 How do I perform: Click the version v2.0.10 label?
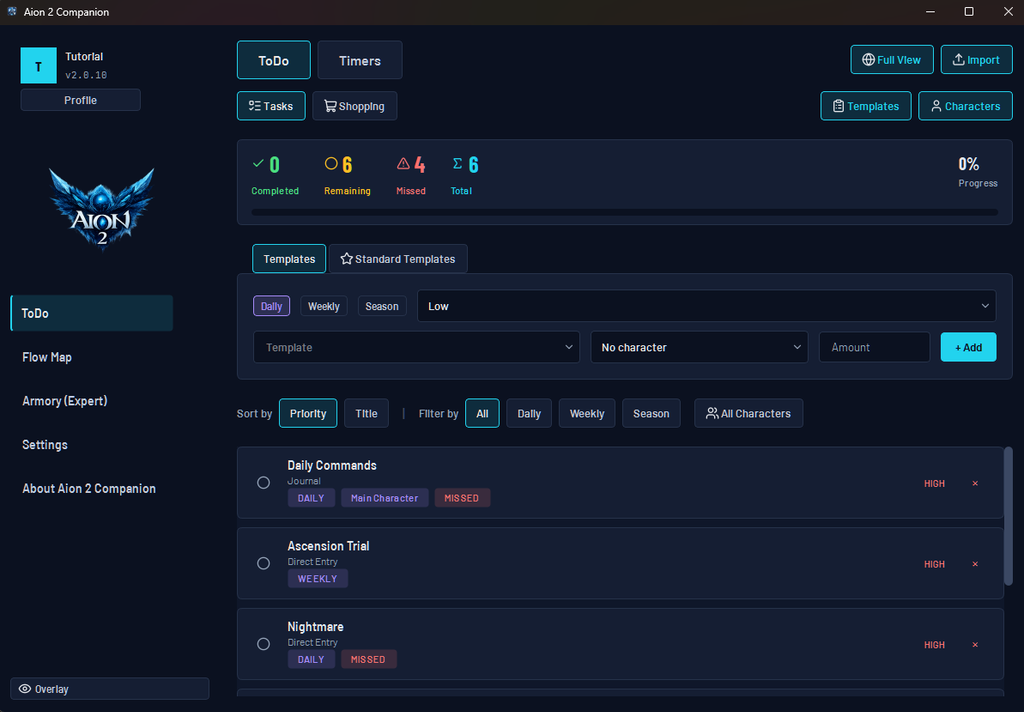86,75
